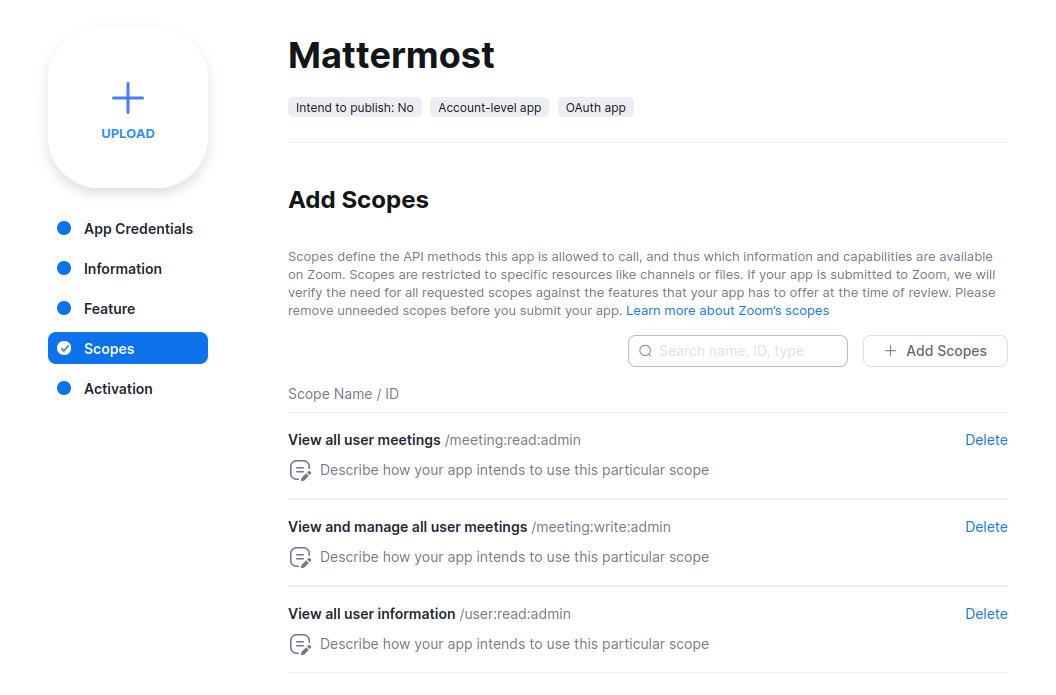Click the Intend to publish: No tag
1056x695 pixels.
(355, 108)
